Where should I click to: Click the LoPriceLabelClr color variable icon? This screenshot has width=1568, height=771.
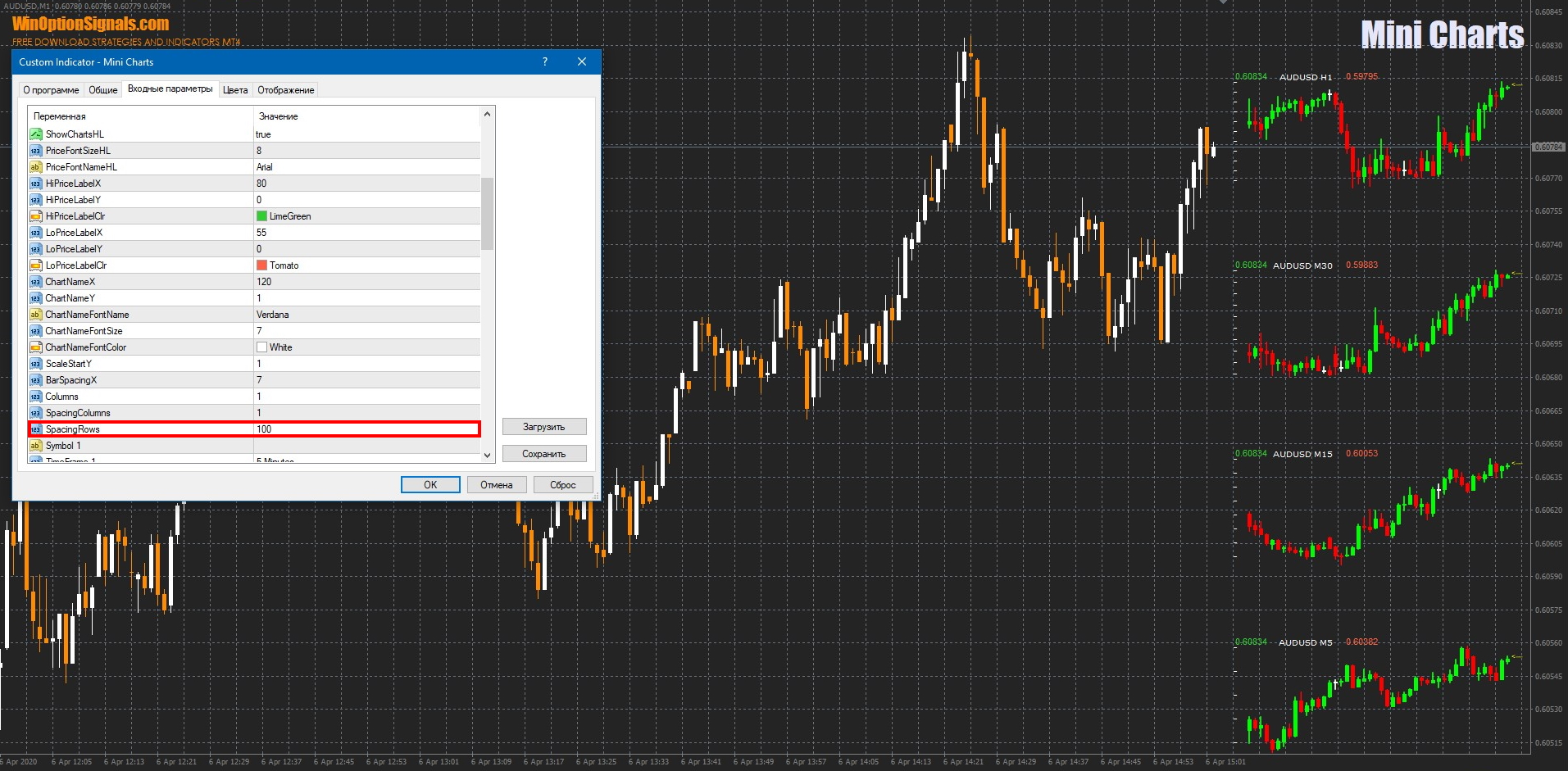point(35,265)
